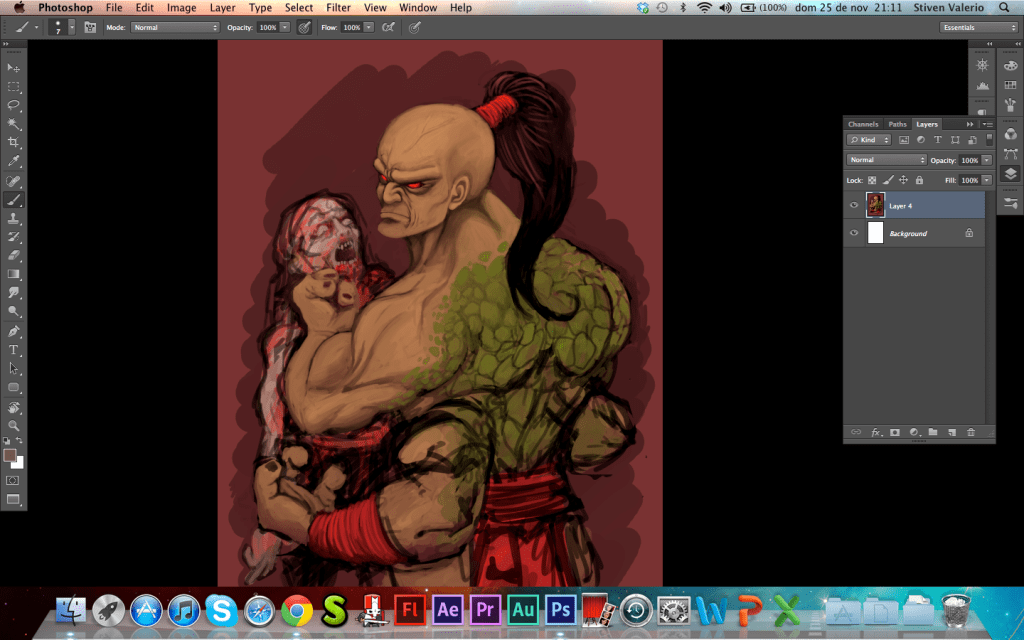
Task: Open the Essentials workspace dropdown
Action: pyautogui.click(x=979, y=27)
